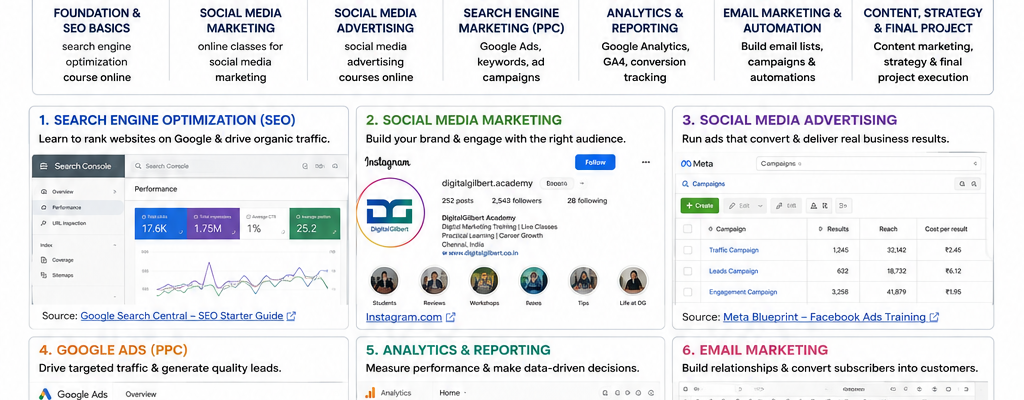Click the Meta logo
Screen dimensions: 1024x400
(697, 163)
